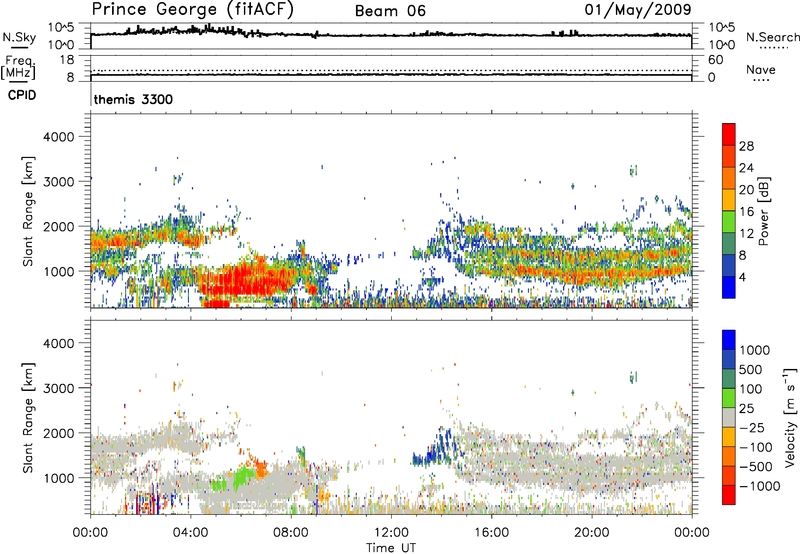Screen dimensions: 800x554
Task: Click the 'Velocity [m s-1]' colorbar title
Action: click(x=790, y=417)
